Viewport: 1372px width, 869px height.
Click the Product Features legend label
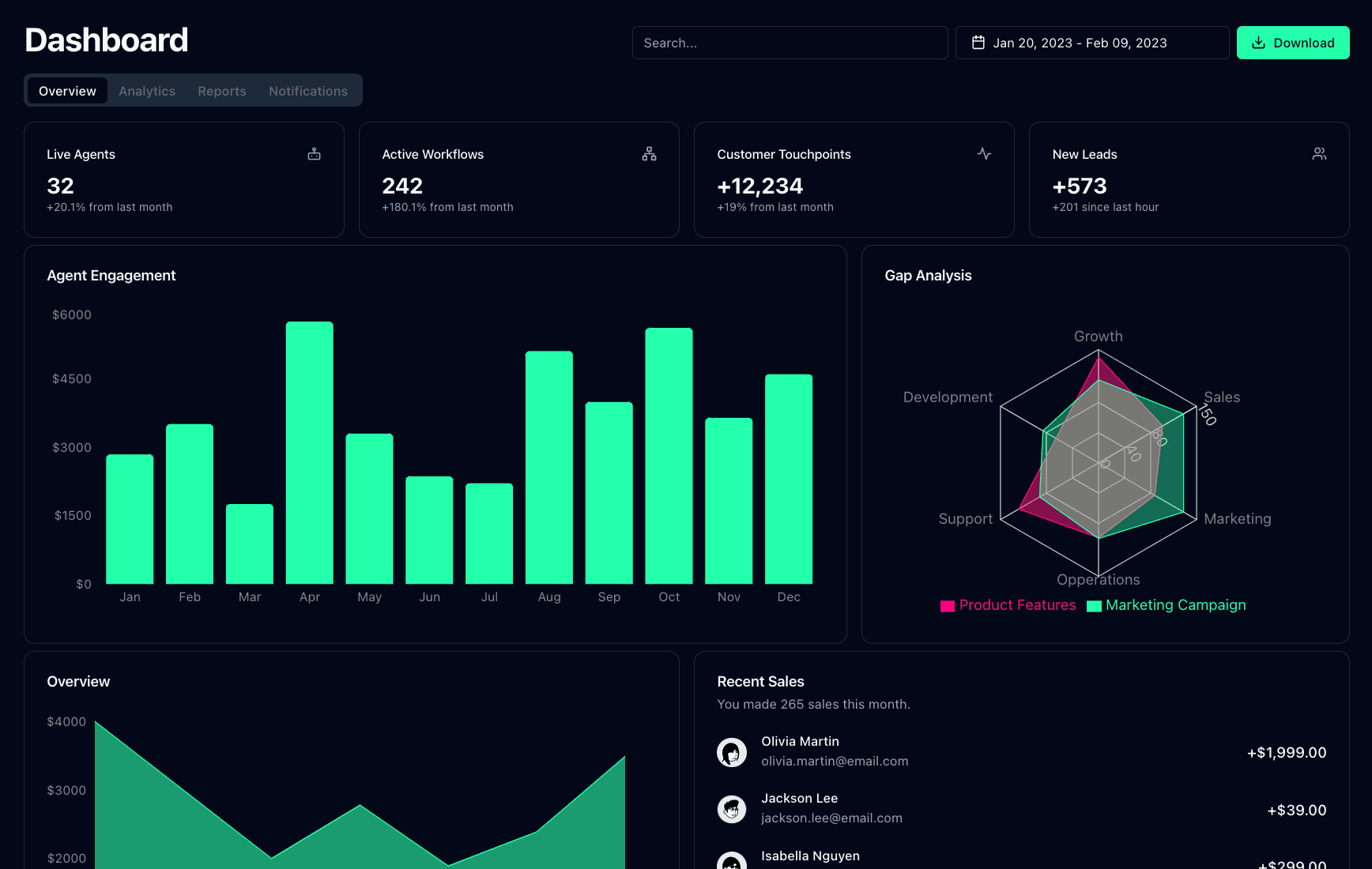pyautogui.click(x=1018, y=605)
